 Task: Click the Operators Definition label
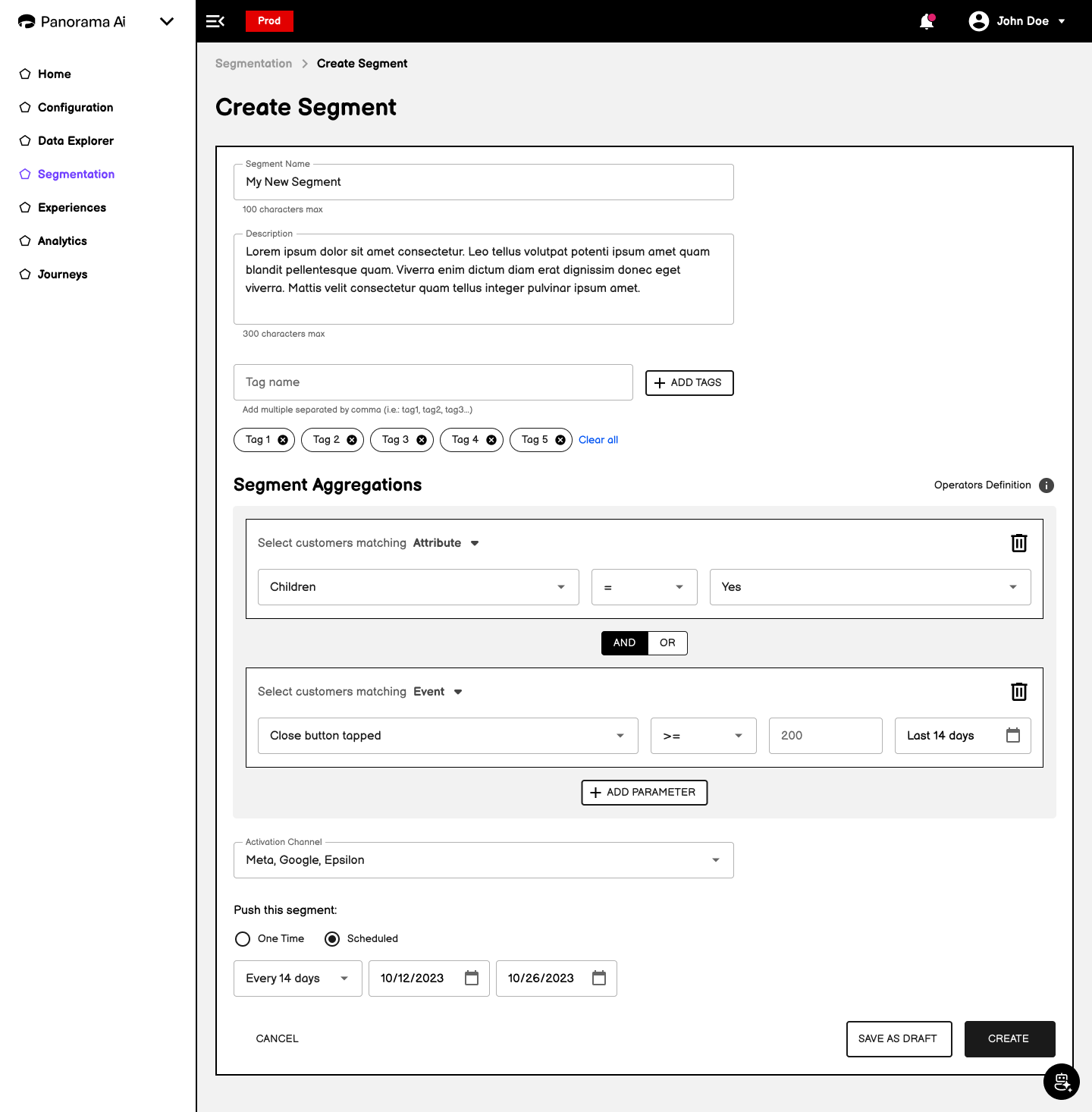983,485
